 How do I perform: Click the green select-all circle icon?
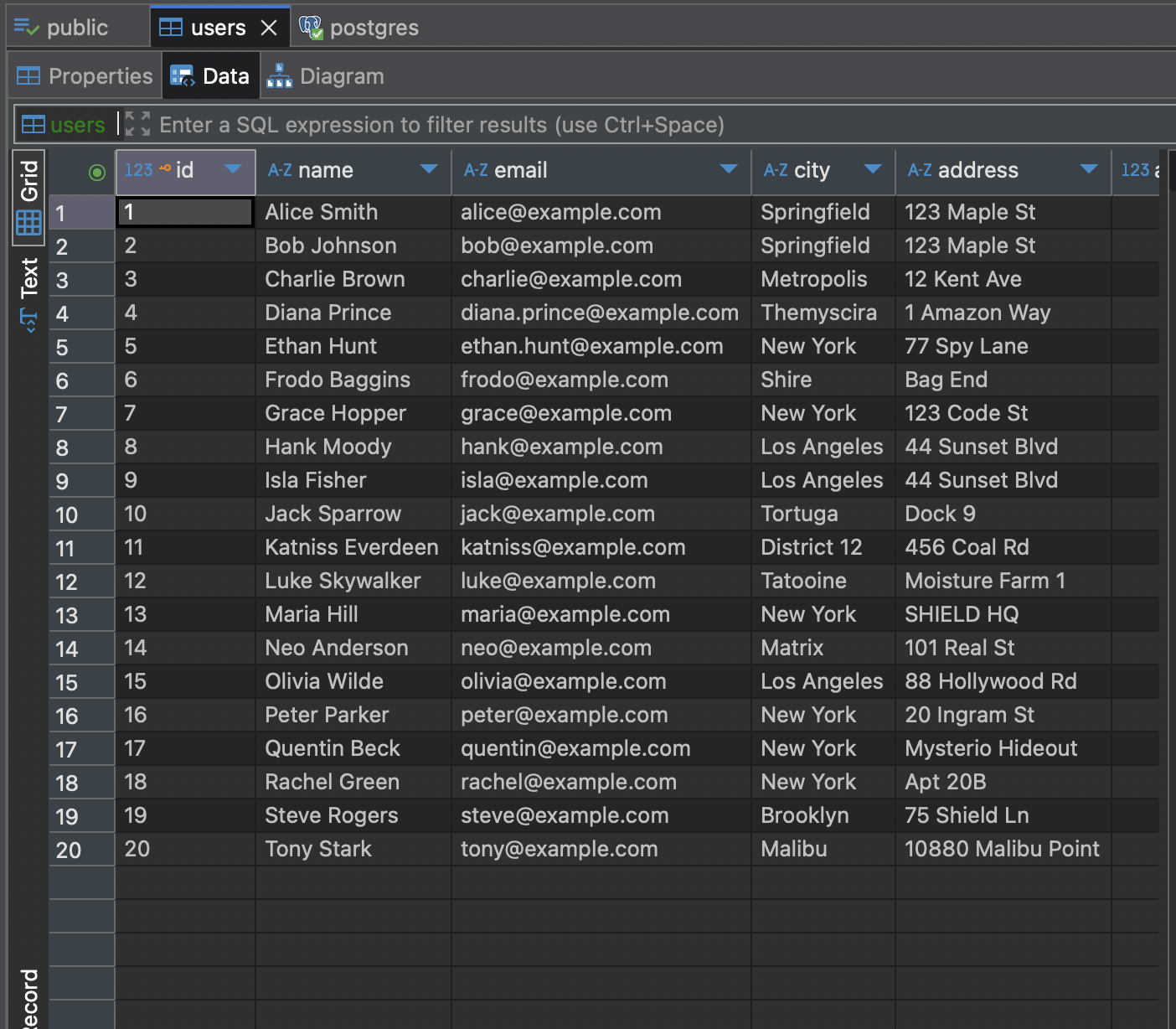[97, 172]
